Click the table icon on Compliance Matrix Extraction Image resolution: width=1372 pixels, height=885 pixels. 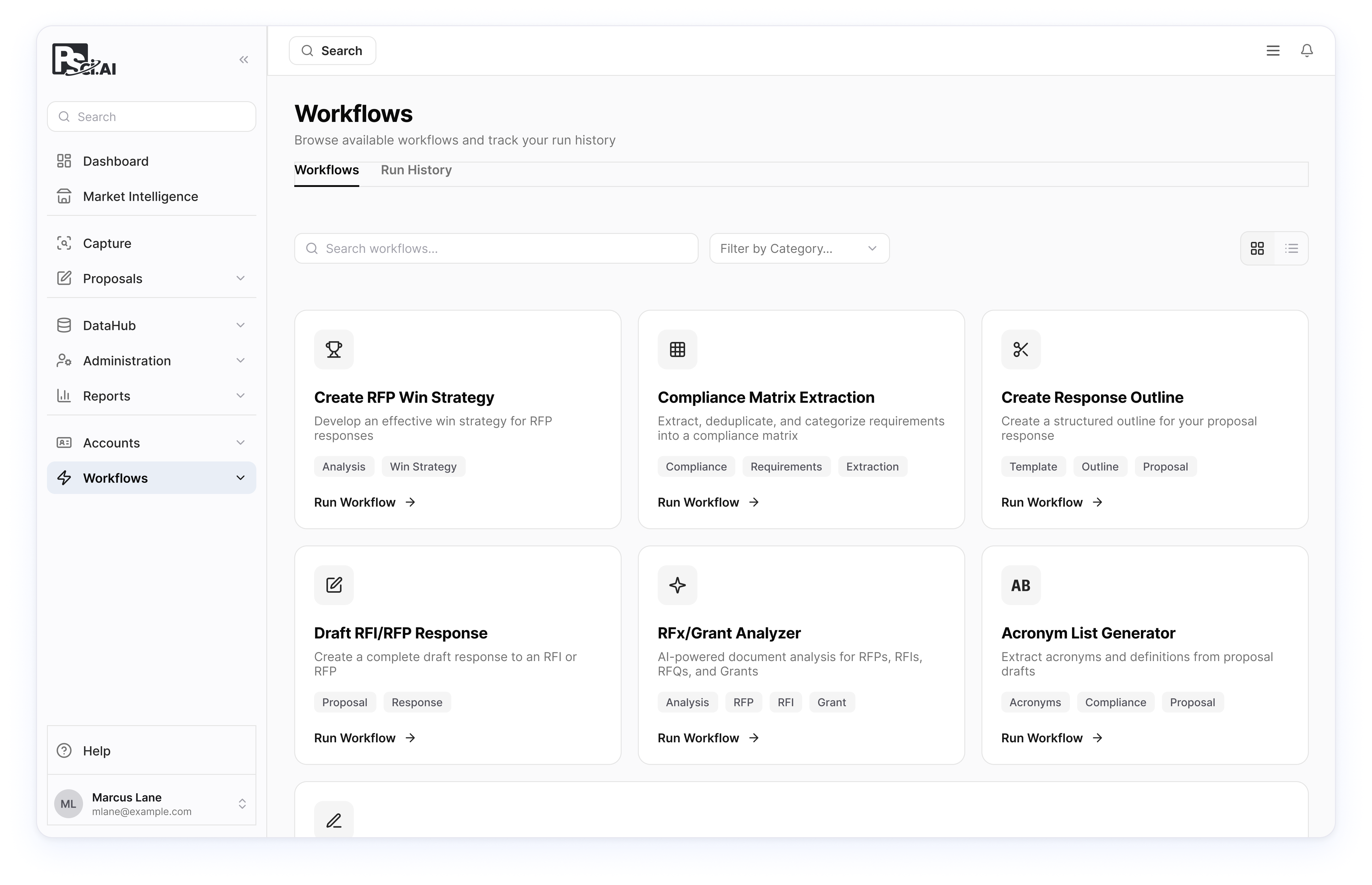coord(677,349)
